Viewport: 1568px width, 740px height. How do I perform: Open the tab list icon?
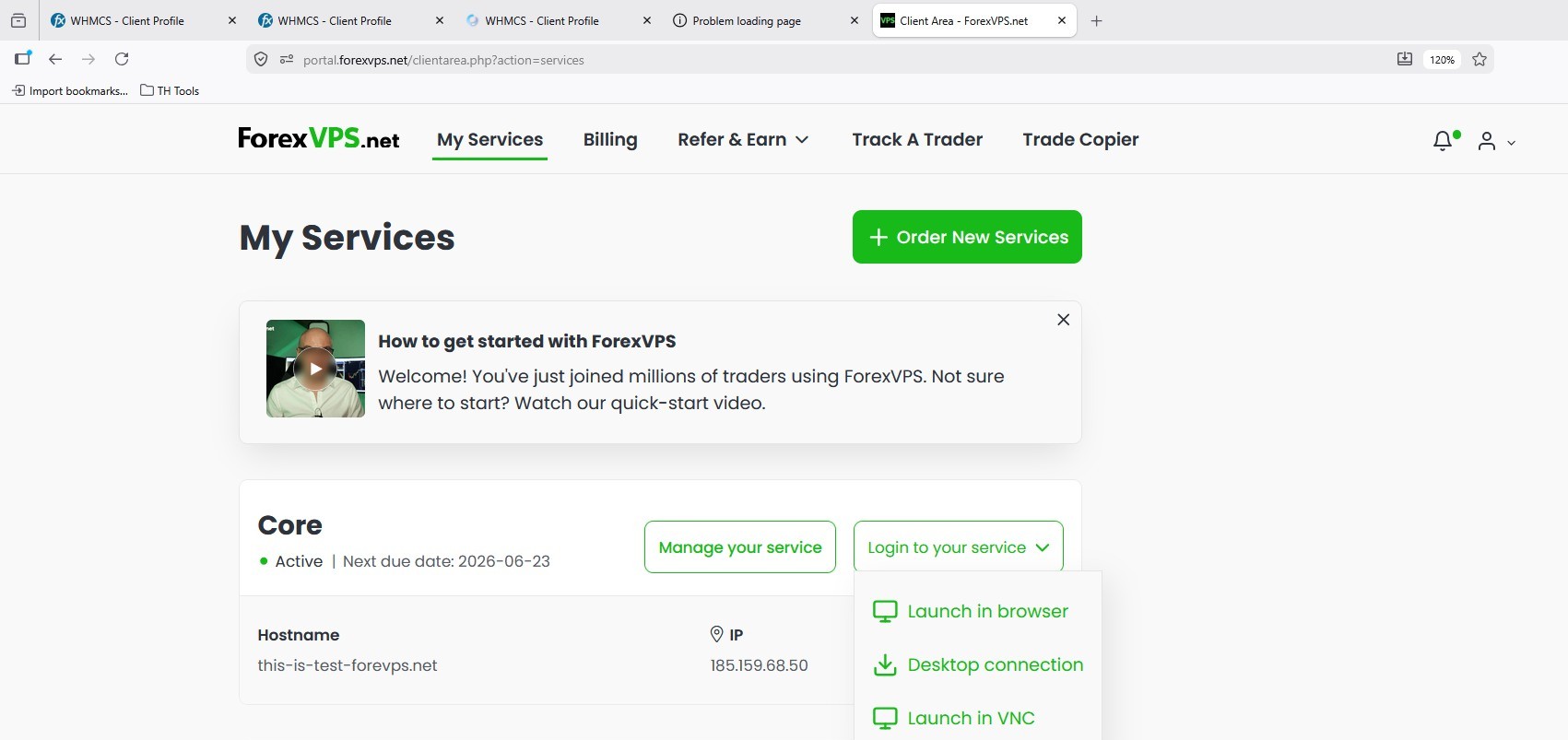coord(18,20)
